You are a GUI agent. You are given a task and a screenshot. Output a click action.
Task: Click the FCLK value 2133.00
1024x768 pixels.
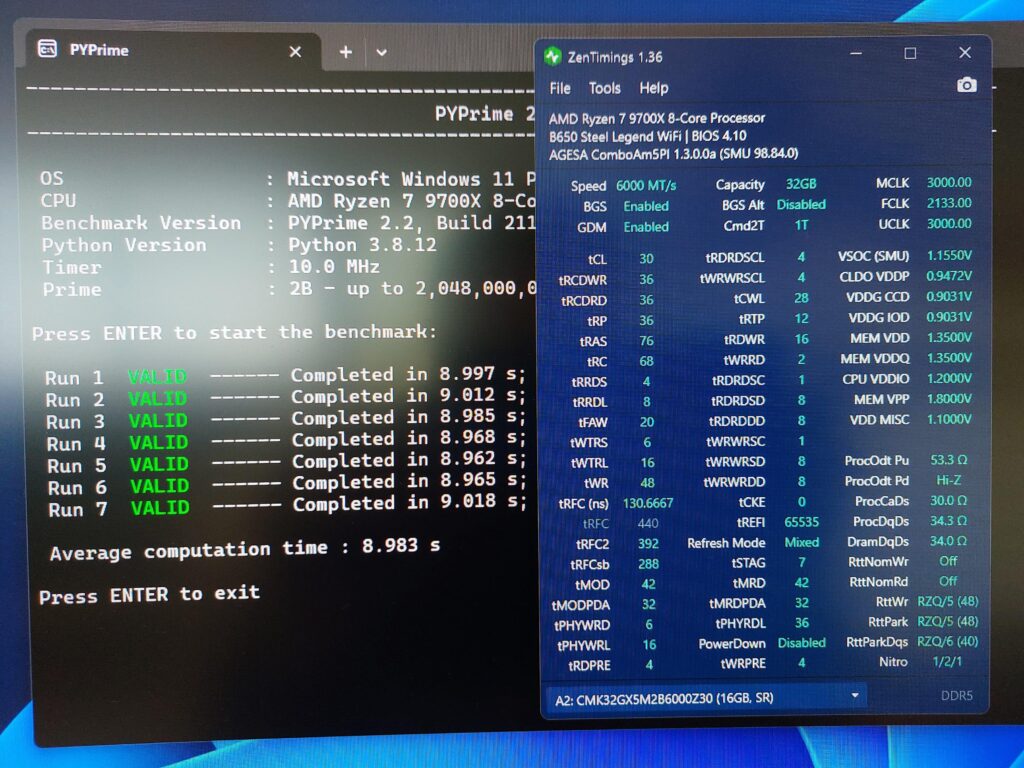point(949,203)
